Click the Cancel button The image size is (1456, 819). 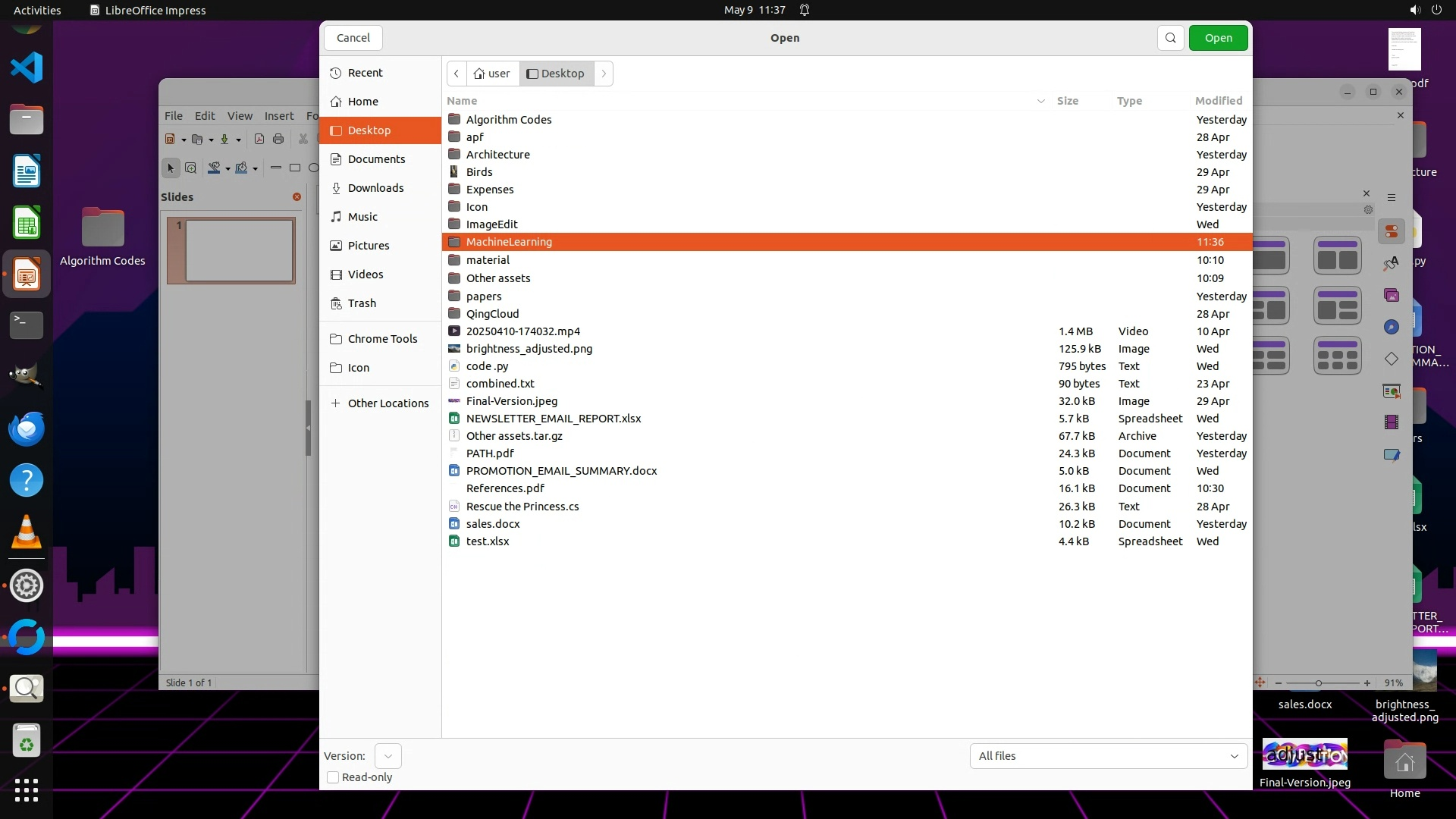(x=353, y=38)
